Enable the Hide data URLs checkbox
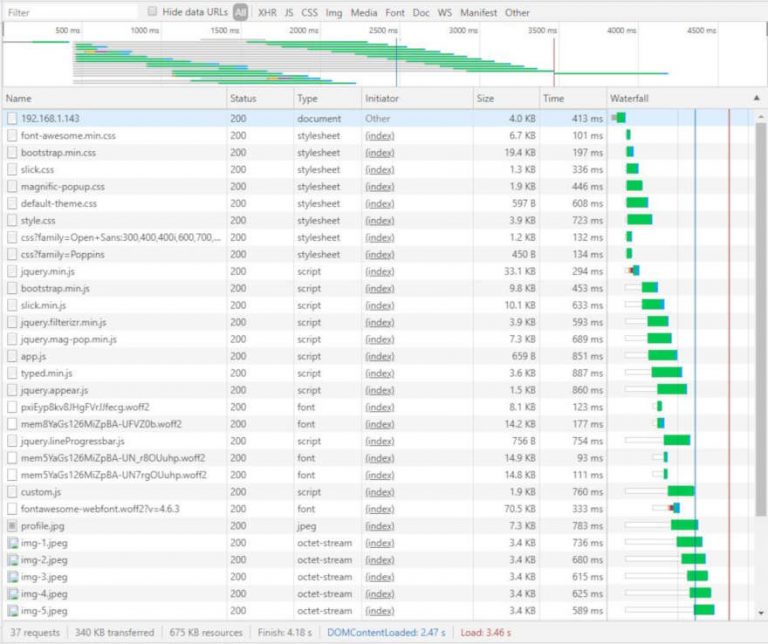This screenshot has width=768, height=644. pos(152,12)
